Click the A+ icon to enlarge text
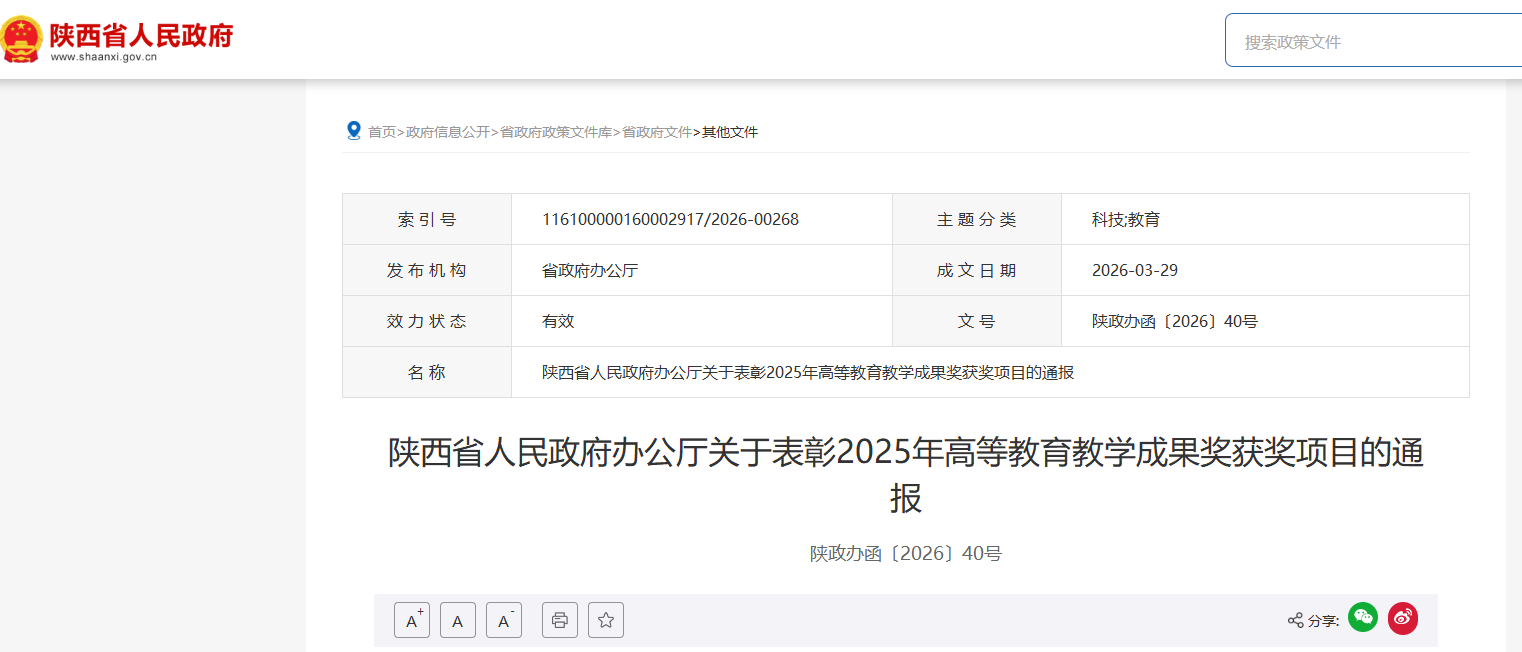The image size is (1522, 652). click(x=411, y=619)
